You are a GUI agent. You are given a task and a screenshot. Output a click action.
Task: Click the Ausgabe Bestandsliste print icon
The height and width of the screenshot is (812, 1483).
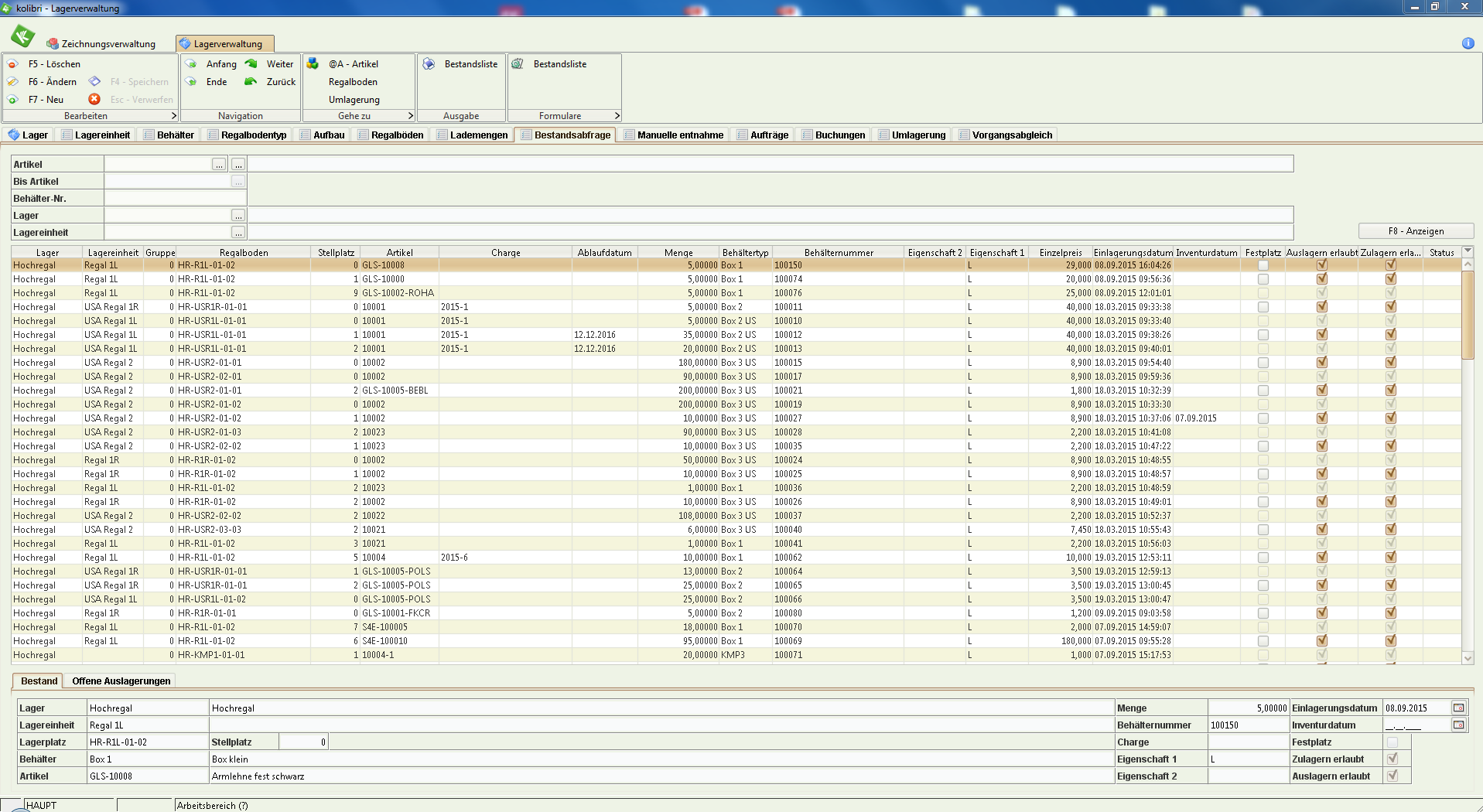(x=429, y=64)
